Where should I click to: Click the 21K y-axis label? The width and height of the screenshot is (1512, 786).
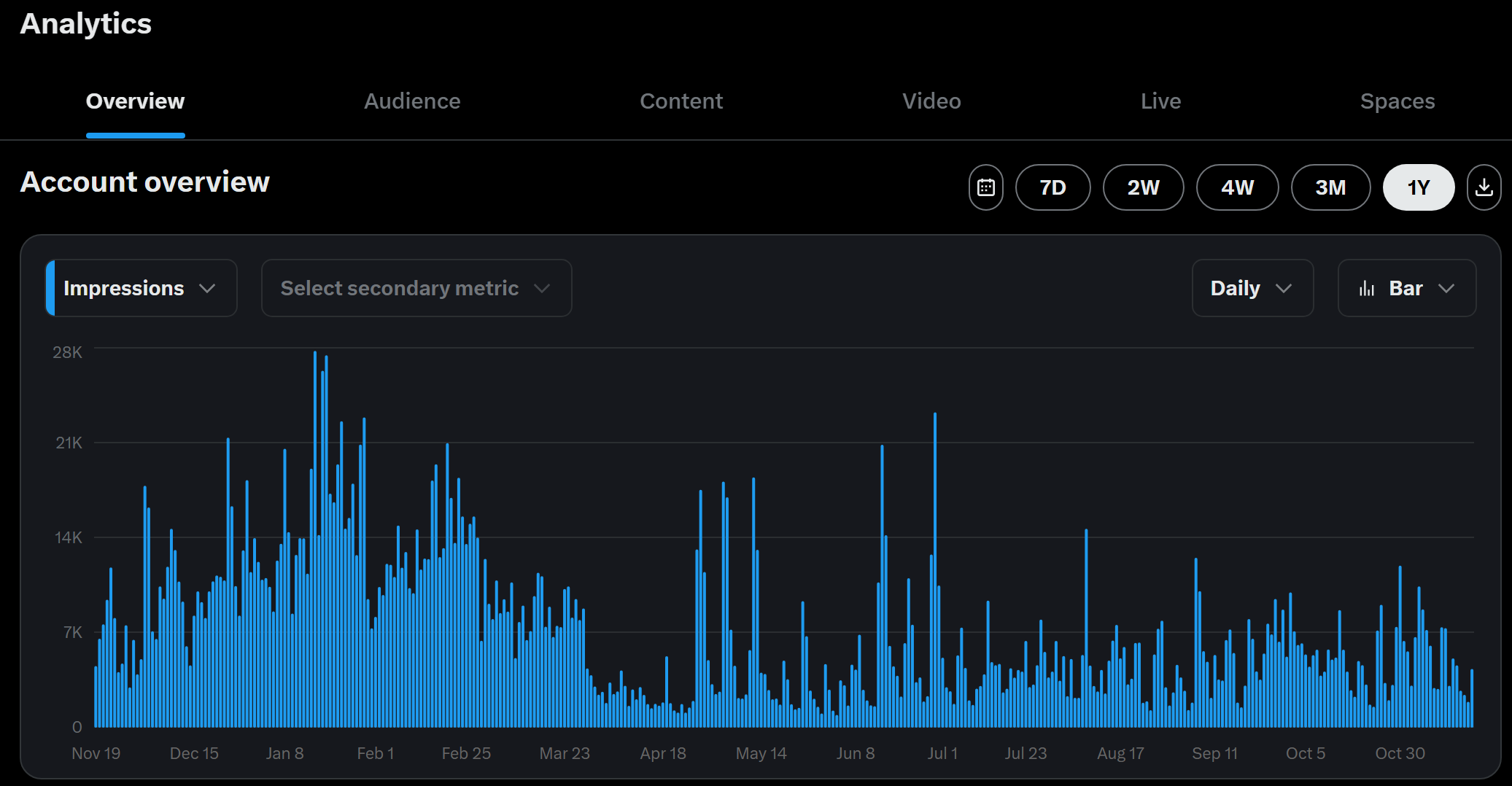(69, 443)
